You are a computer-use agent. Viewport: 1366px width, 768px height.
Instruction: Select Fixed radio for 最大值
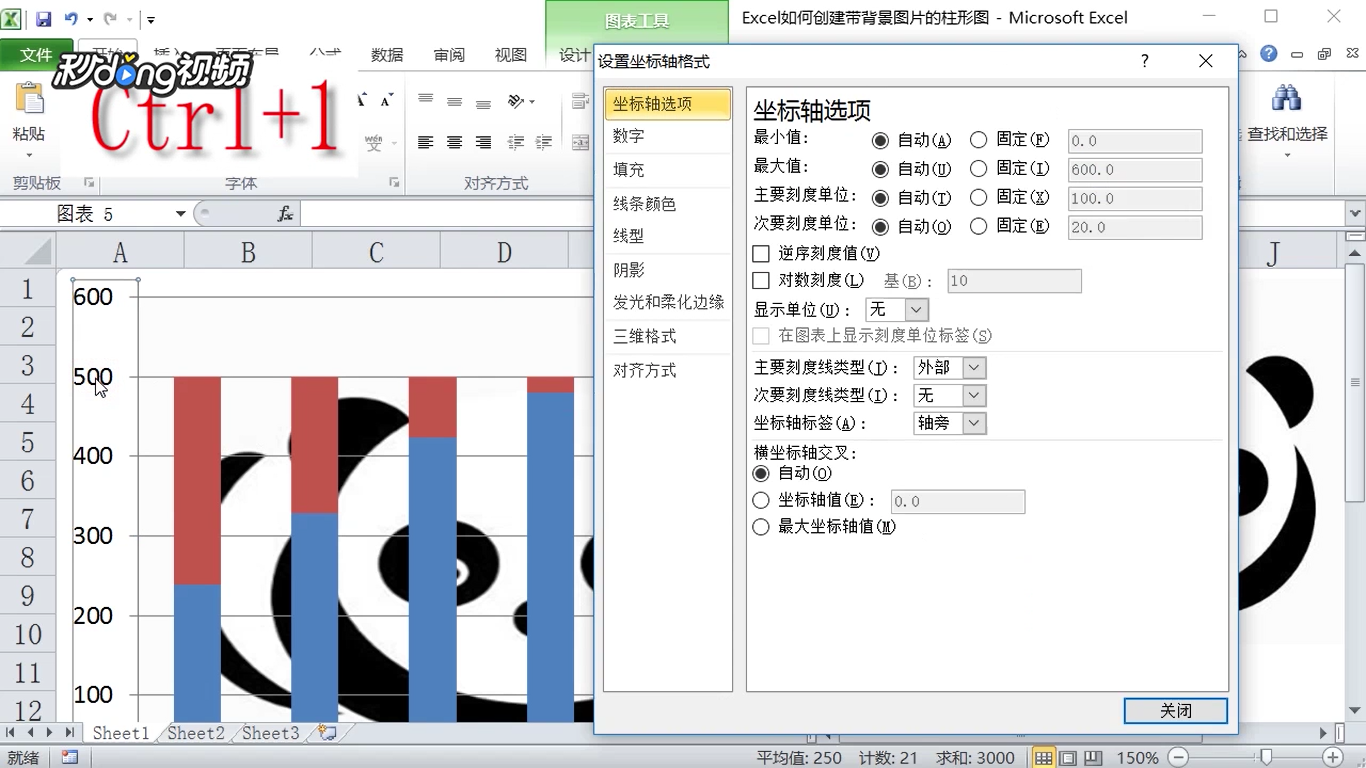point(978,169)
